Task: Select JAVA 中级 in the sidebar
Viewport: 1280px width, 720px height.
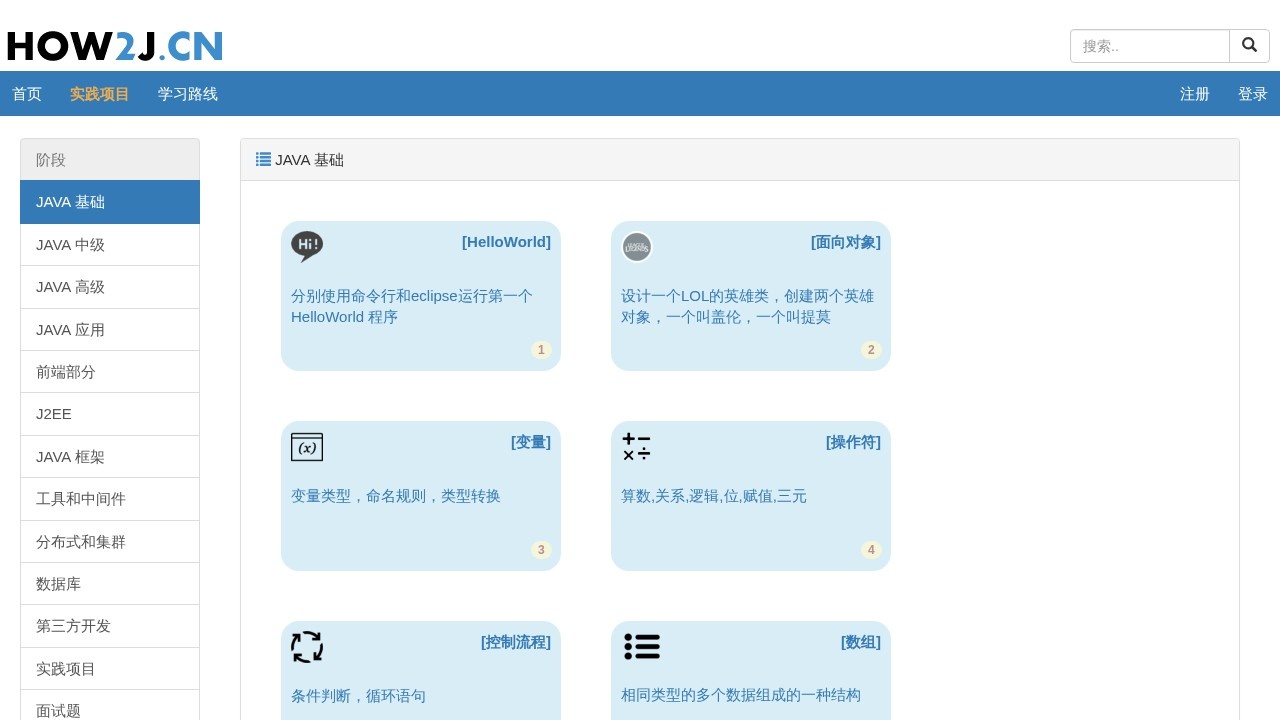Action: 69,244
